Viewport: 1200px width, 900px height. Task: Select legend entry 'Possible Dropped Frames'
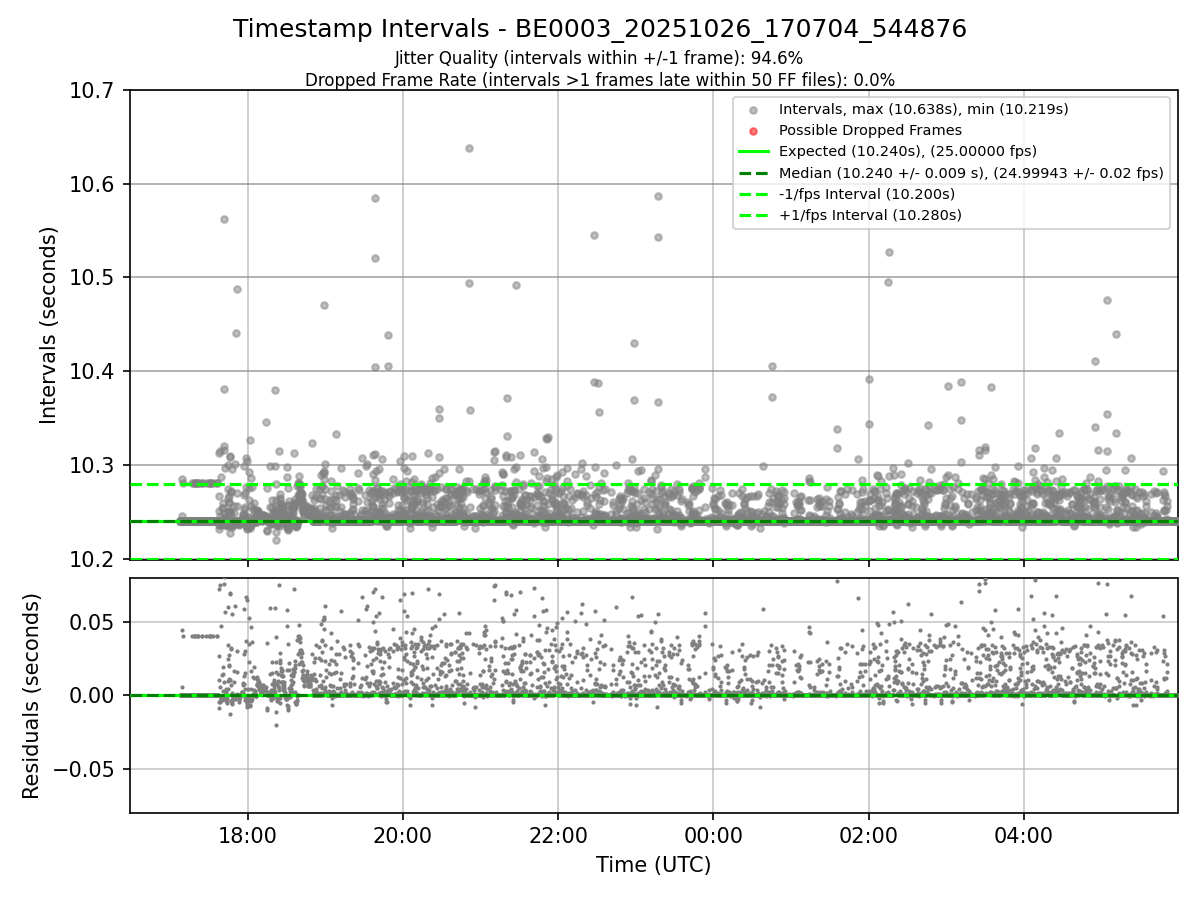(870, 130)
